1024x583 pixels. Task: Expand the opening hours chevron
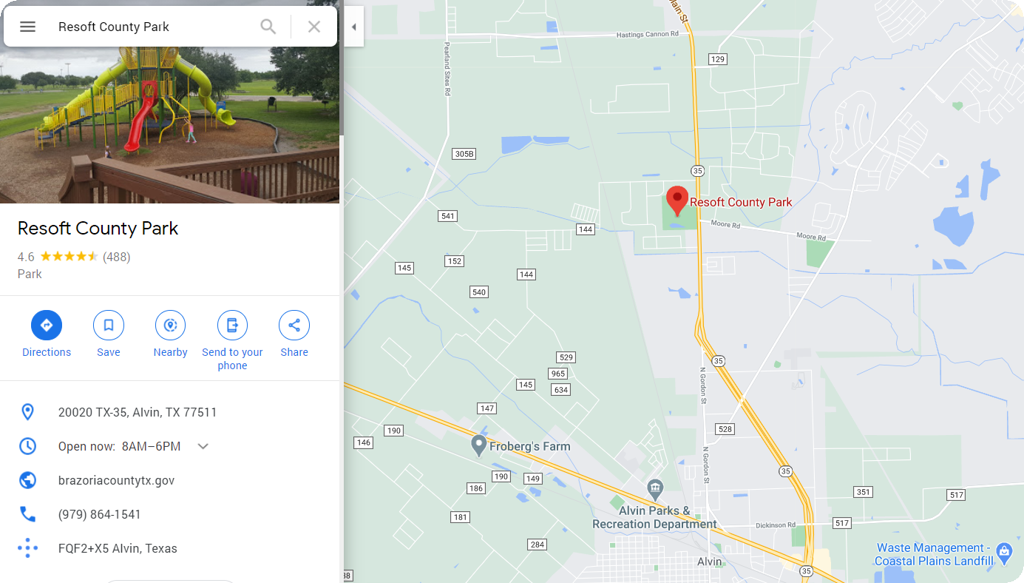pyautogui.click(x=203, y=447)
